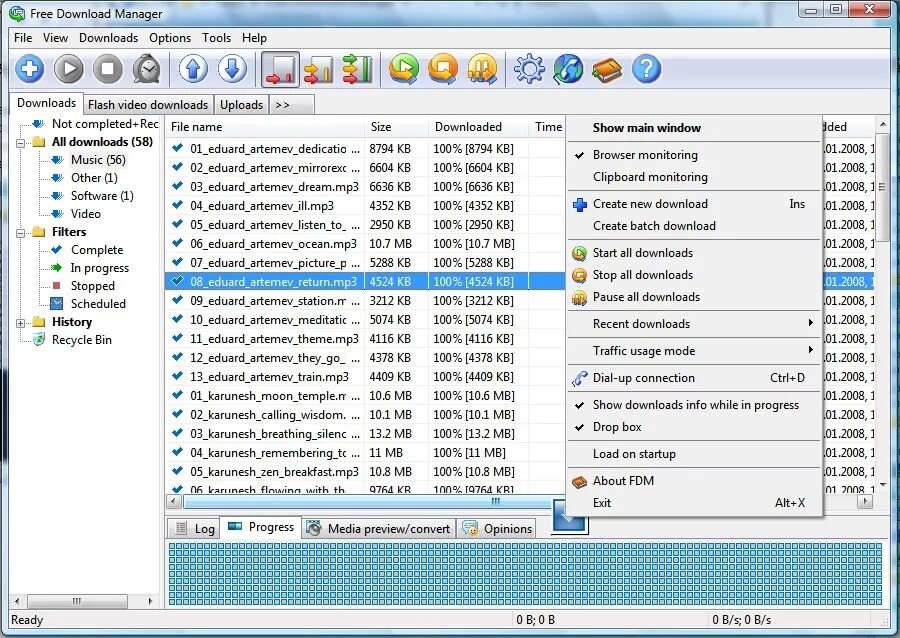
Task: Expand the History tree node
Action: (x=21, y=322)
